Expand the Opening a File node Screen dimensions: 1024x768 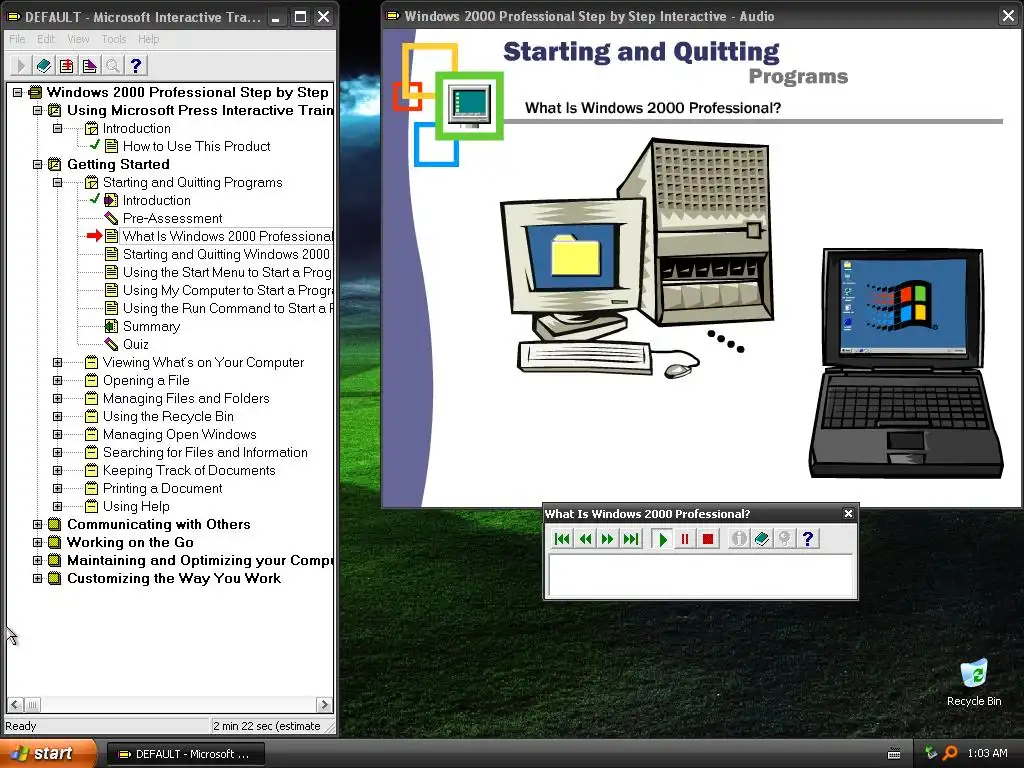pos(57,380)
